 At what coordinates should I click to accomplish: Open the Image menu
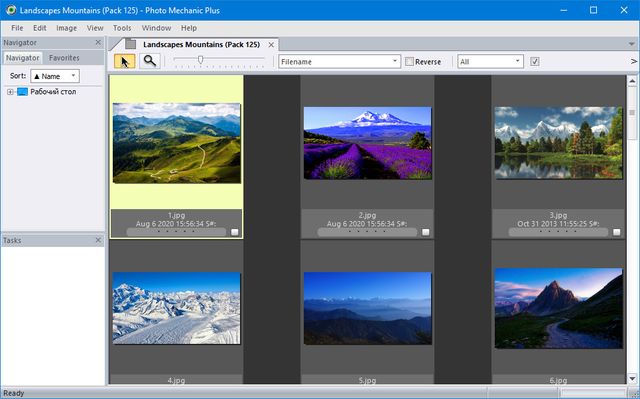pos(67,28)
